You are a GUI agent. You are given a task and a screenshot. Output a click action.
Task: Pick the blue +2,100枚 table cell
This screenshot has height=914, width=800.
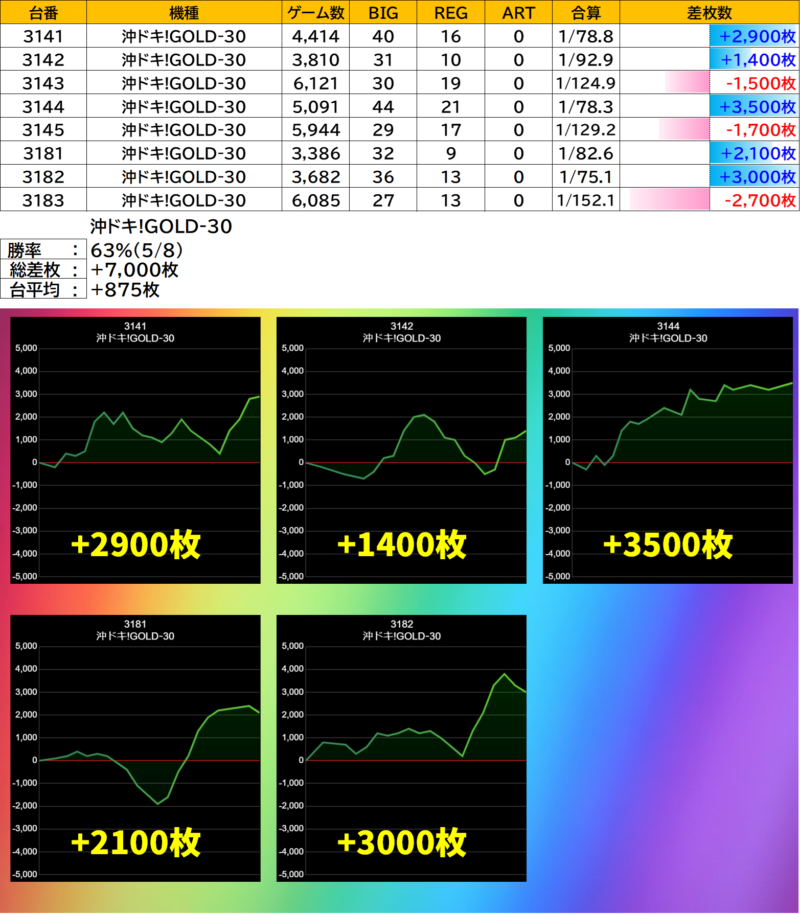[709, 153]
